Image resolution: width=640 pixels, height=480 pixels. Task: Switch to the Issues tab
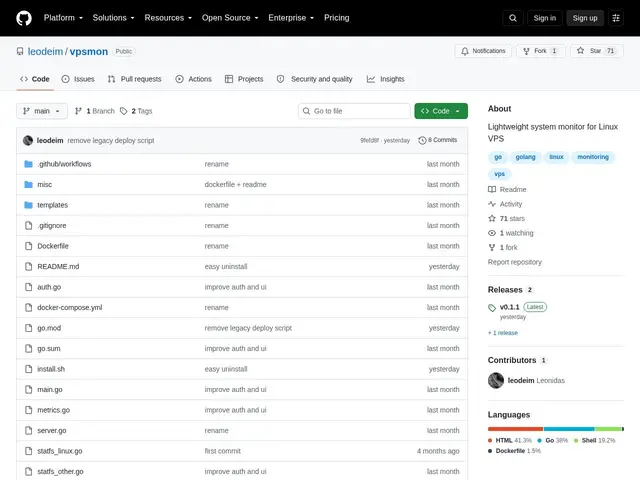pyautogui.click(x=78, y=79)
